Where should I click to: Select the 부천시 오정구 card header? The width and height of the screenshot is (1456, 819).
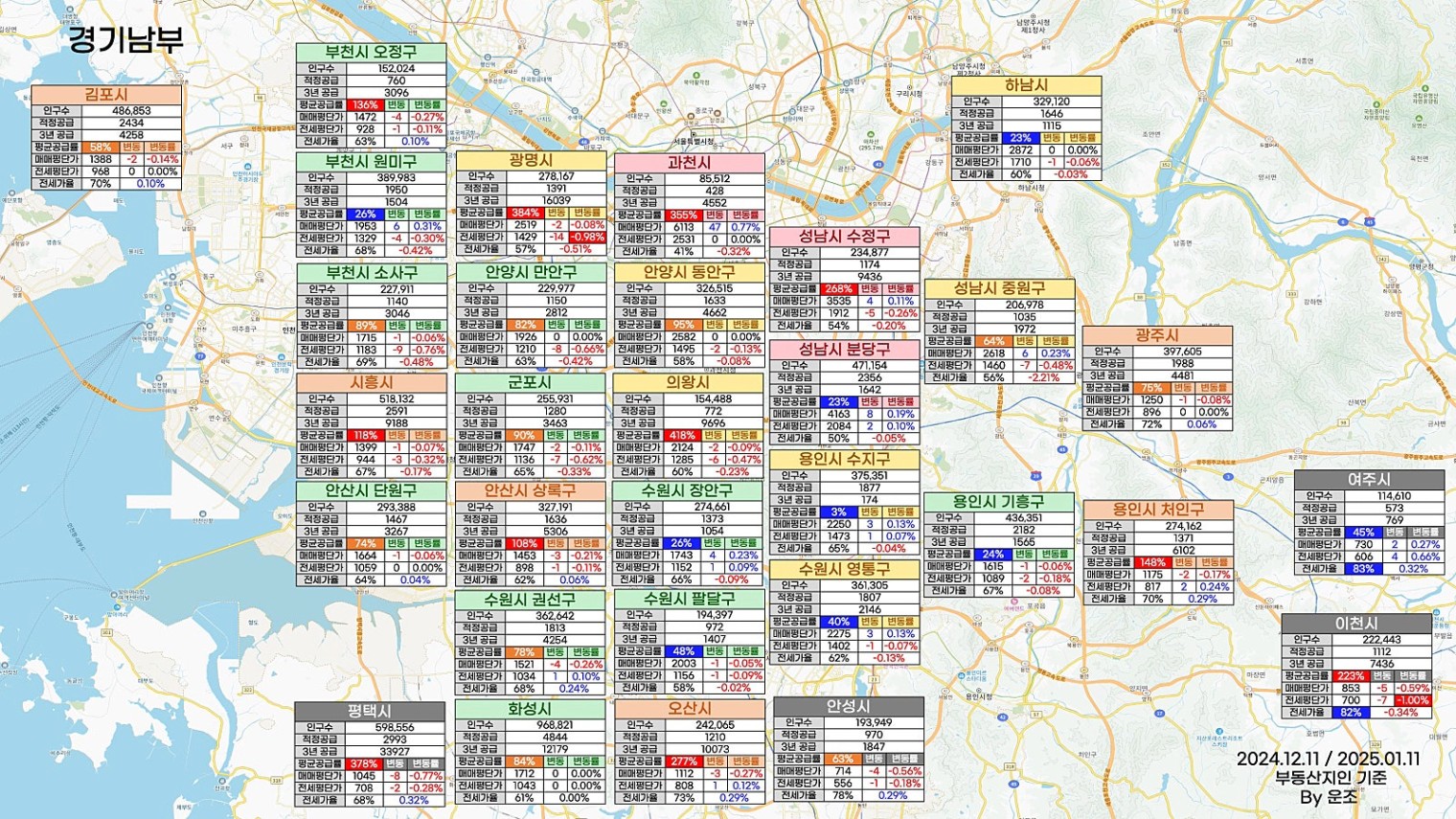point(371,53)
